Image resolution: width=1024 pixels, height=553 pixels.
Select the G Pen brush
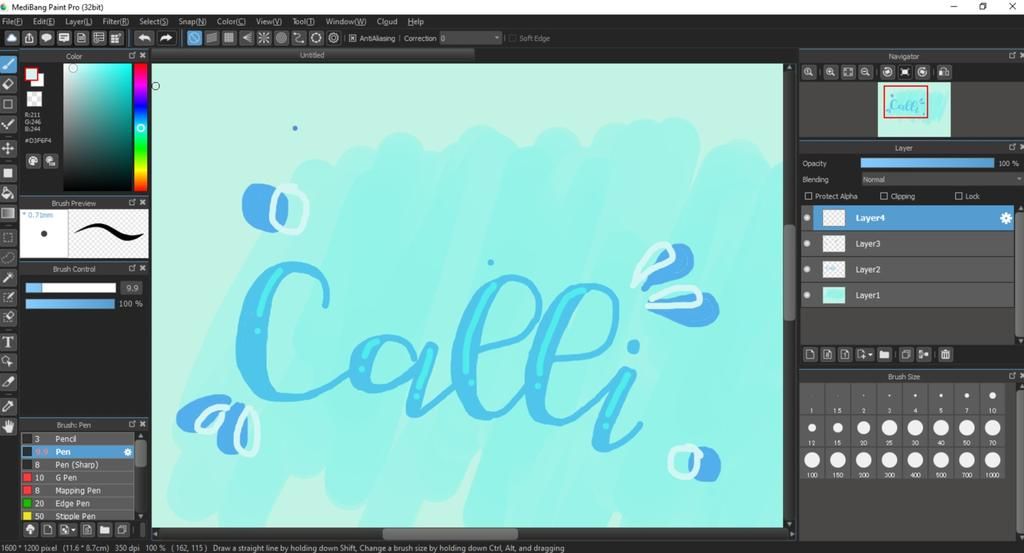click(x=78, y=477)
